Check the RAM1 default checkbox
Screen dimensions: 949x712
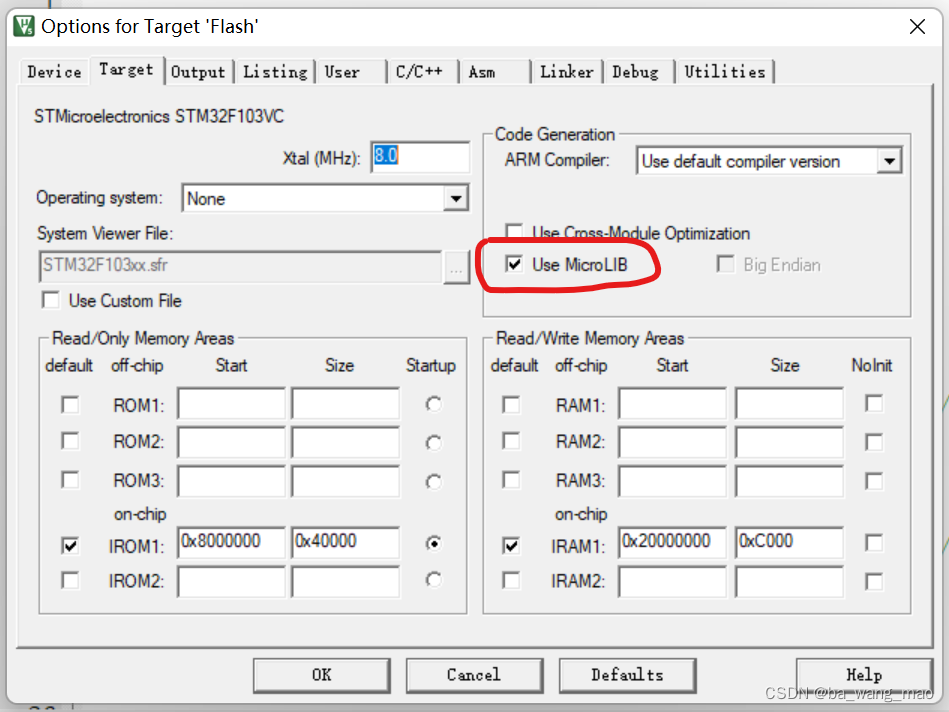tap(511, 404)
